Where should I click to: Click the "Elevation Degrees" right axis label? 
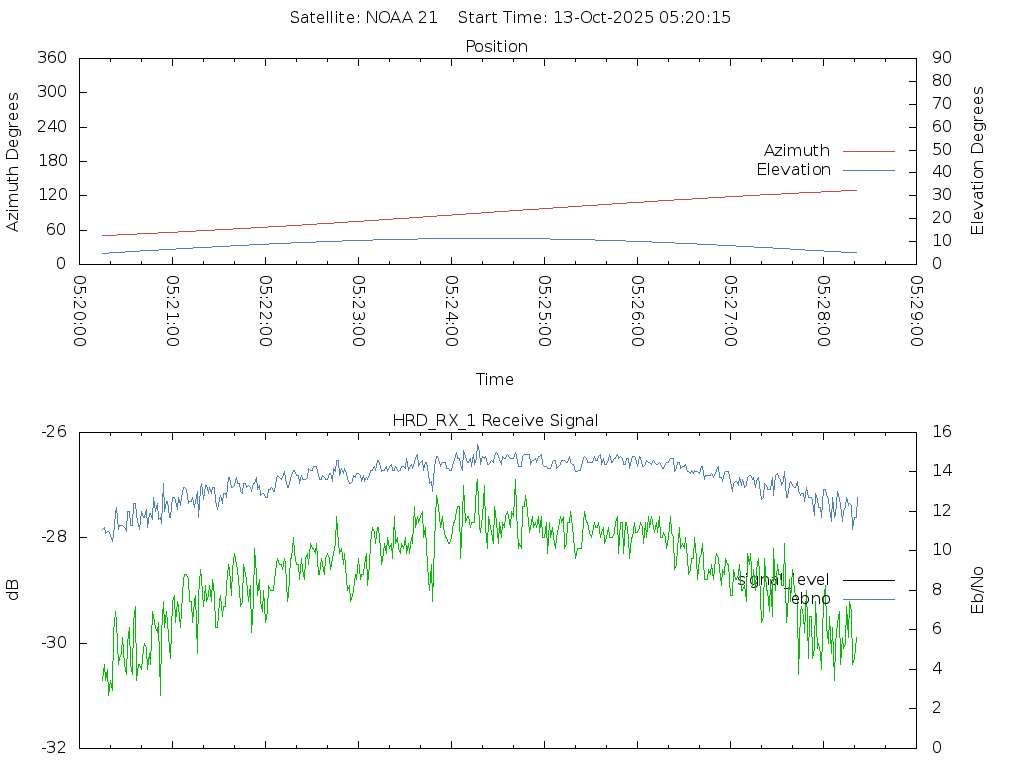pos(978,160)
